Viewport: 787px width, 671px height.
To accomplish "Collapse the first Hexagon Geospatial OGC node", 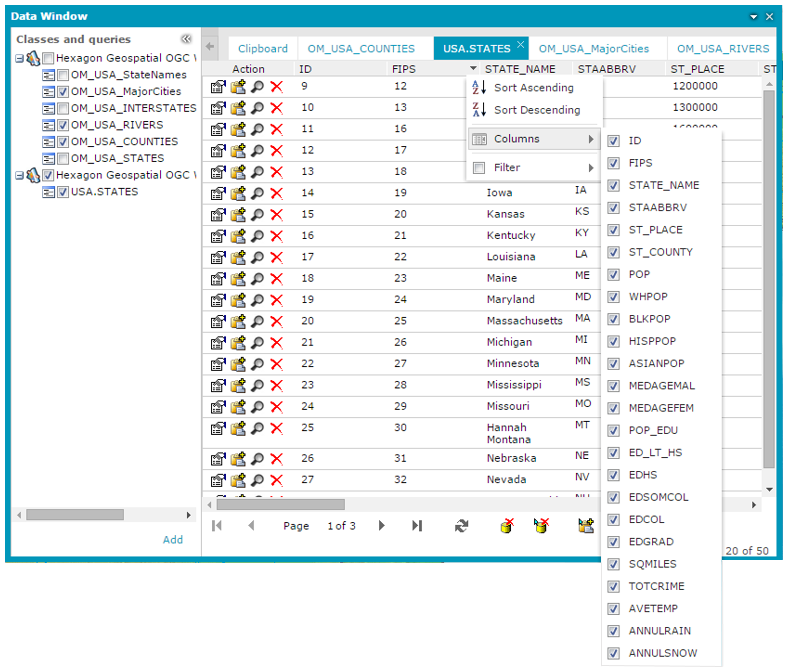I will tap(19, 59).
